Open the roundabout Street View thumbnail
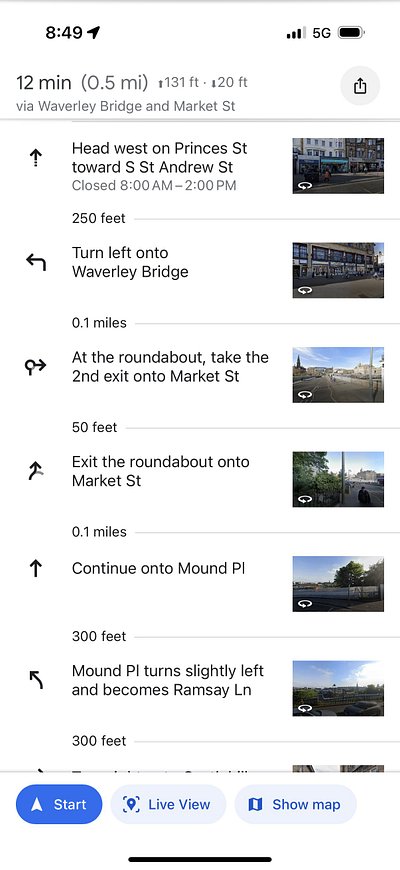400x870 pixels. [338, 375]
